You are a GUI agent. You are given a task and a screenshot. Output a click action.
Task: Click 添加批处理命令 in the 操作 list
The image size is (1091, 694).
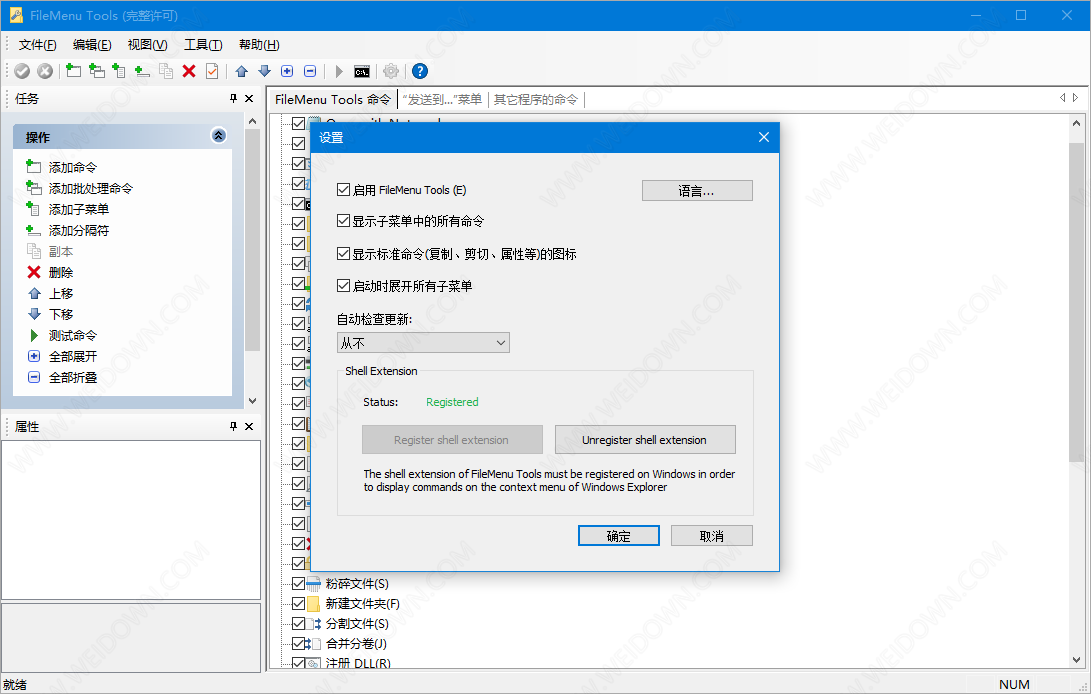[x=90, y=189]
